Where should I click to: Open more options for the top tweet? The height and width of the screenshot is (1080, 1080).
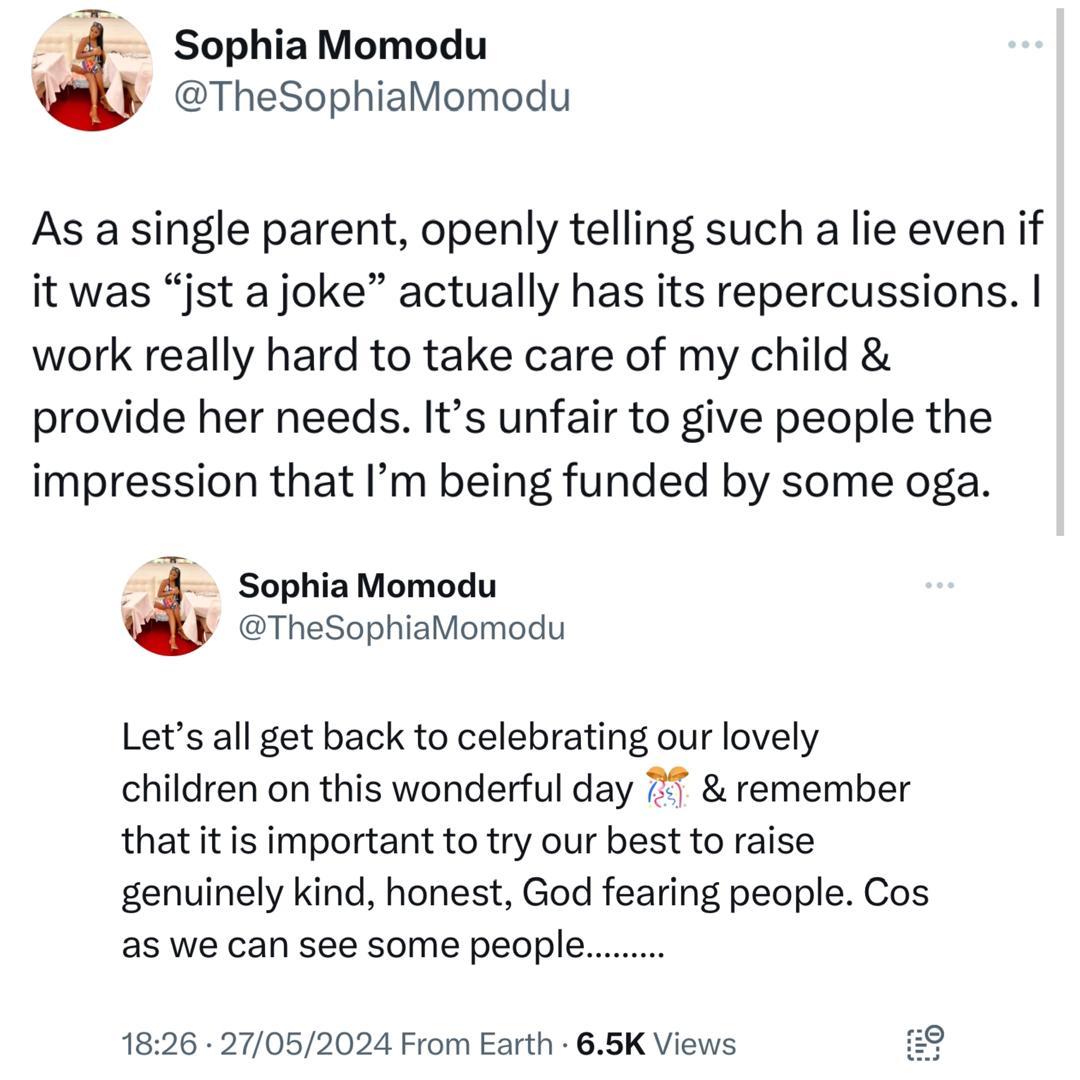click(x=1025, y=45)
